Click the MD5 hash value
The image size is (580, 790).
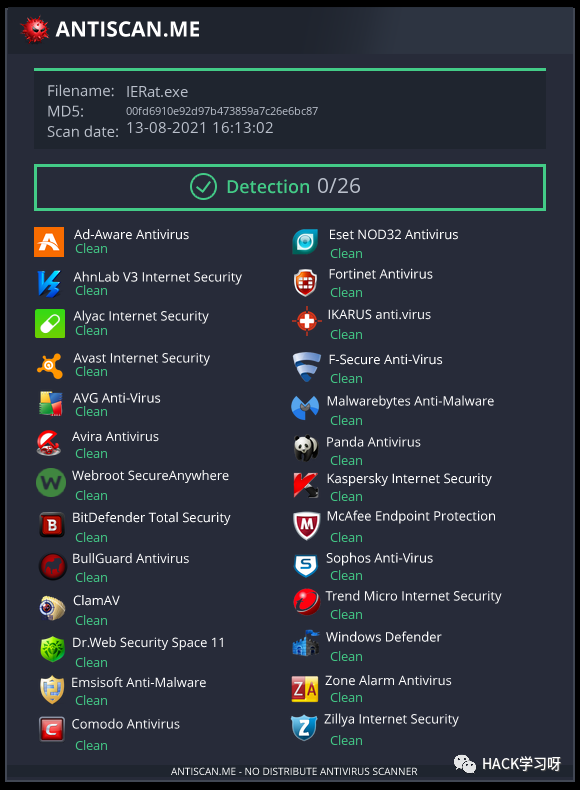tap(222, 111)
